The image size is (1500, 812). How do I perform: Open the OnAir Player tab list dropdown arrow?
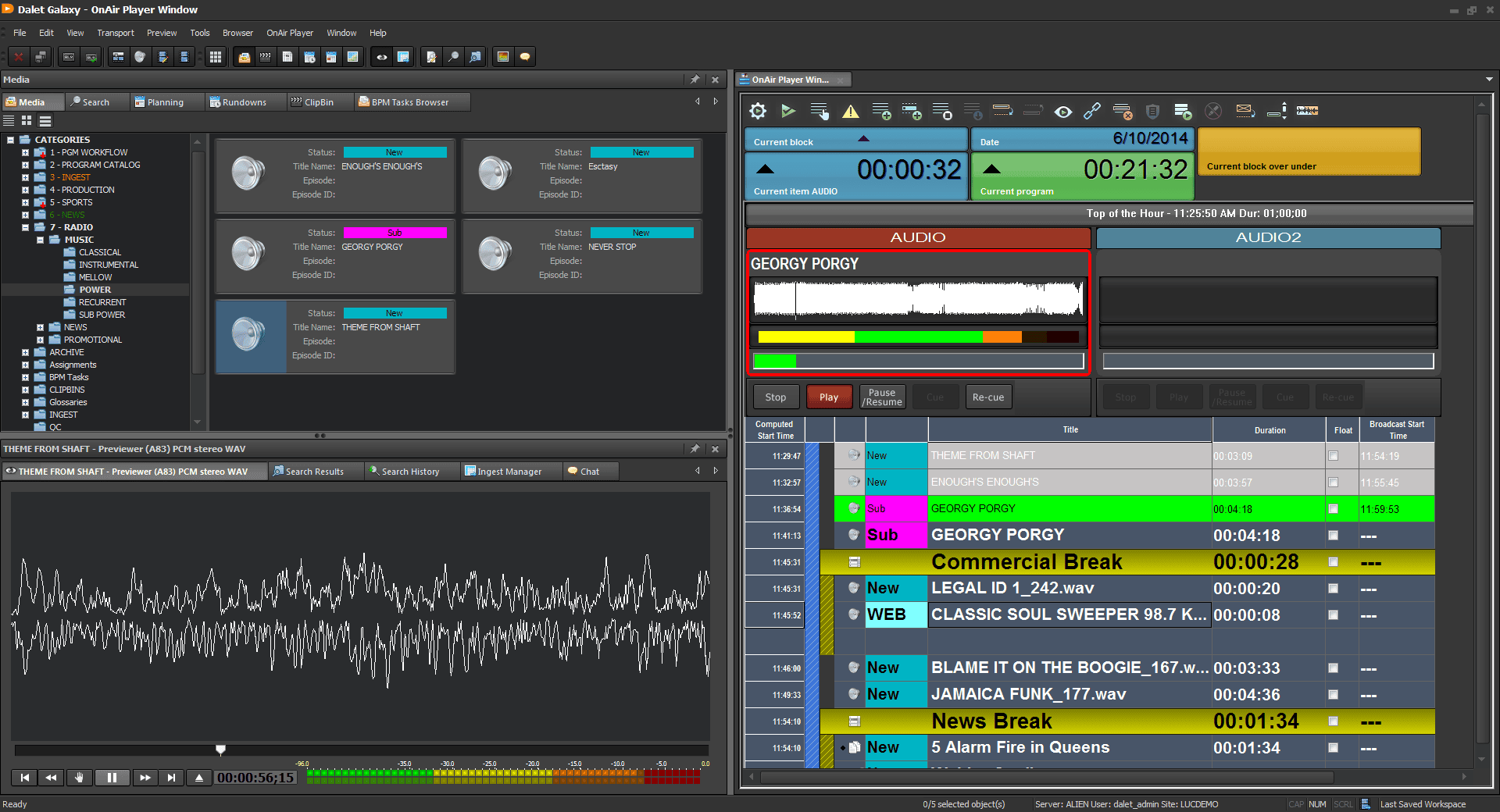pos(1489,79)
